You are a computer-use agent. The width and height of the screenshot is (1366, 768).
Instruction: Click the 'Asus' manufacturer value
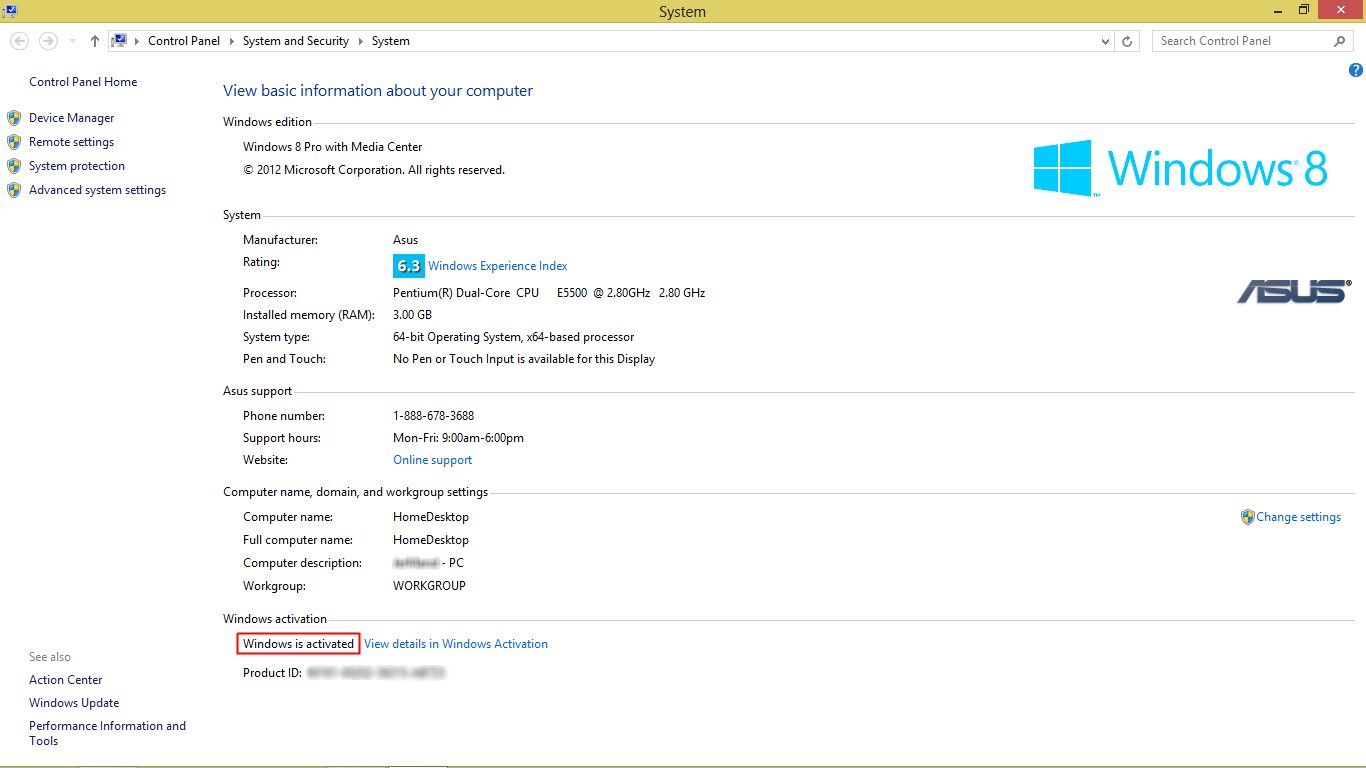tap(406, 240)
